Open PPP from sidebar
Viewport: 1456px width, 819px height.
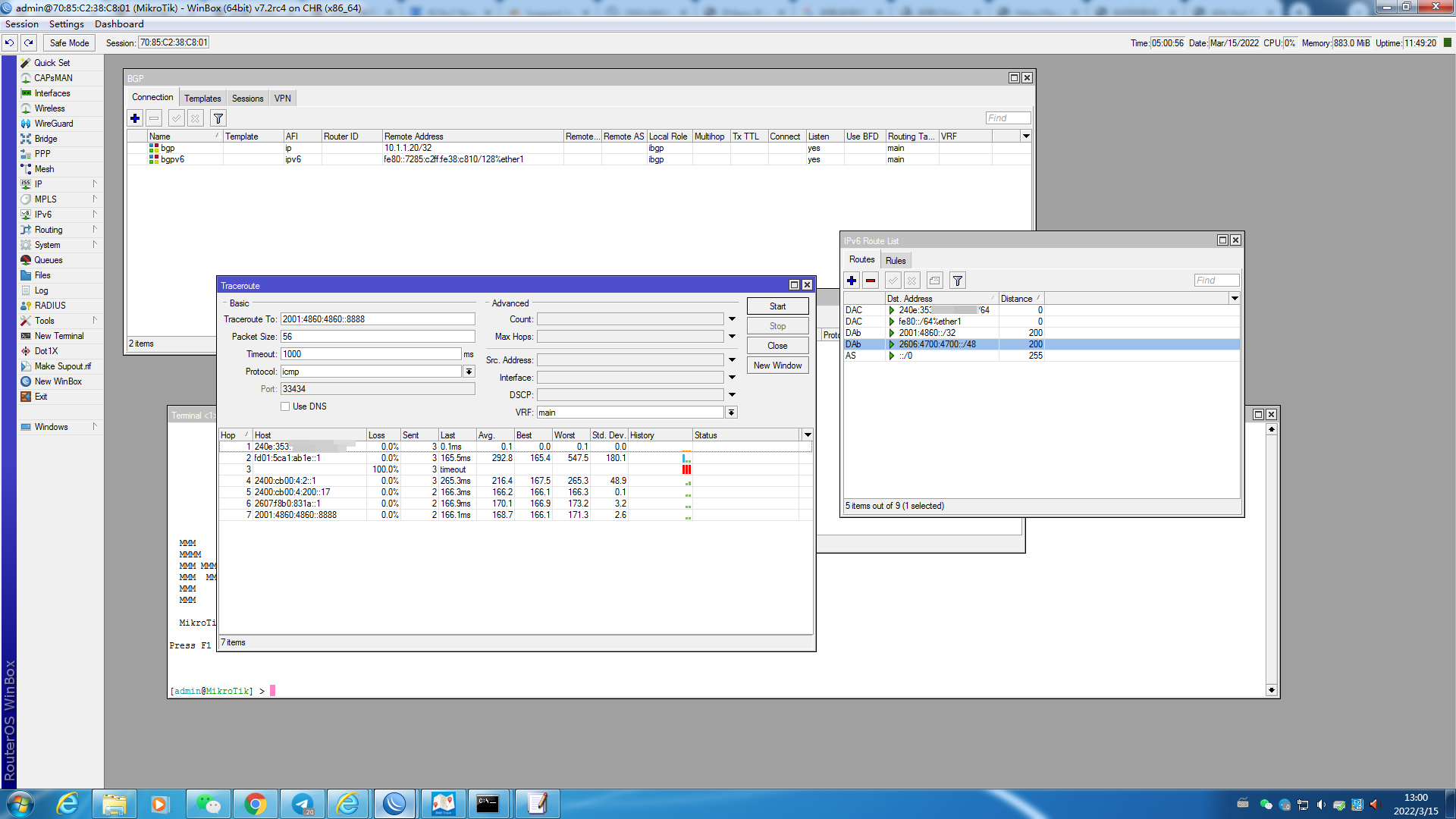pyautogui.click(x=42, y=154)
